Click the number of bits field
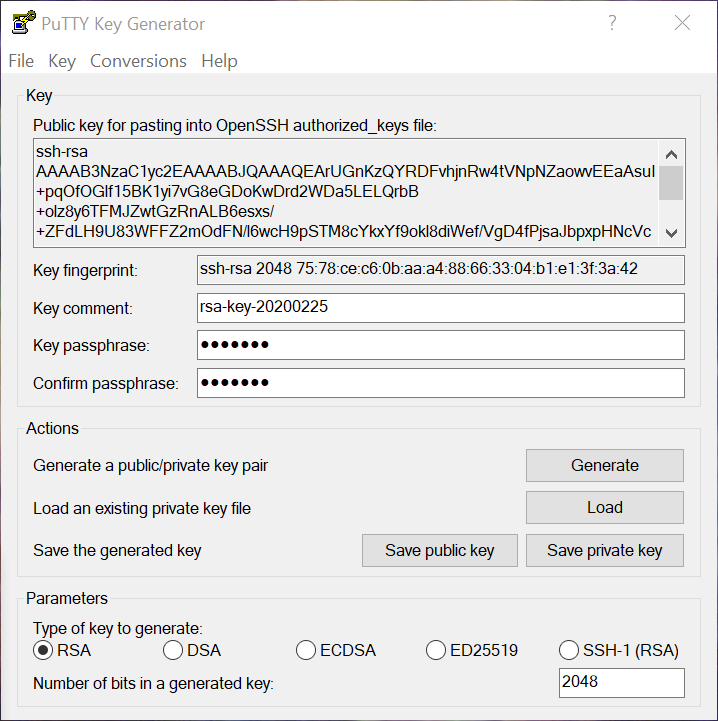718x721 pixels. click(621, 682)
